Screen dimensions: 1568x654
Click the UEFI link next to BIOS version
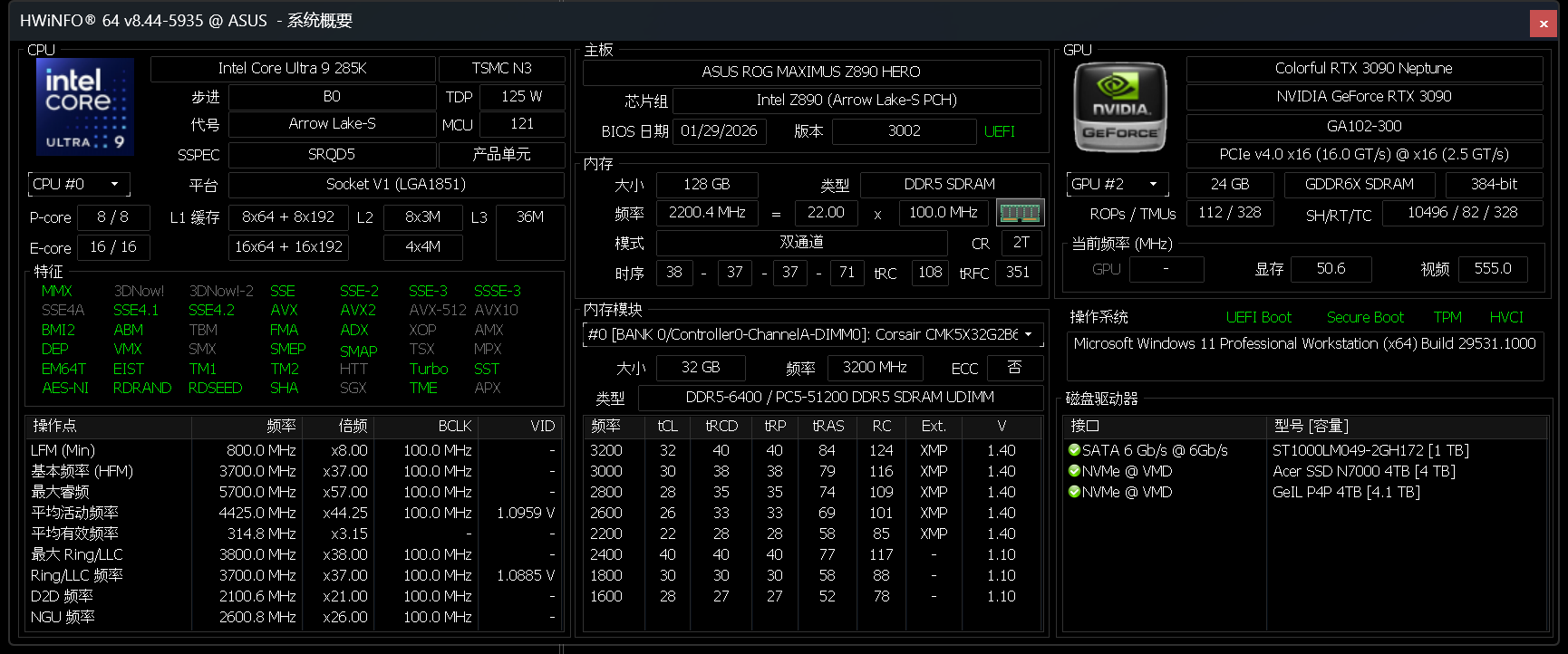[1000, 132]
